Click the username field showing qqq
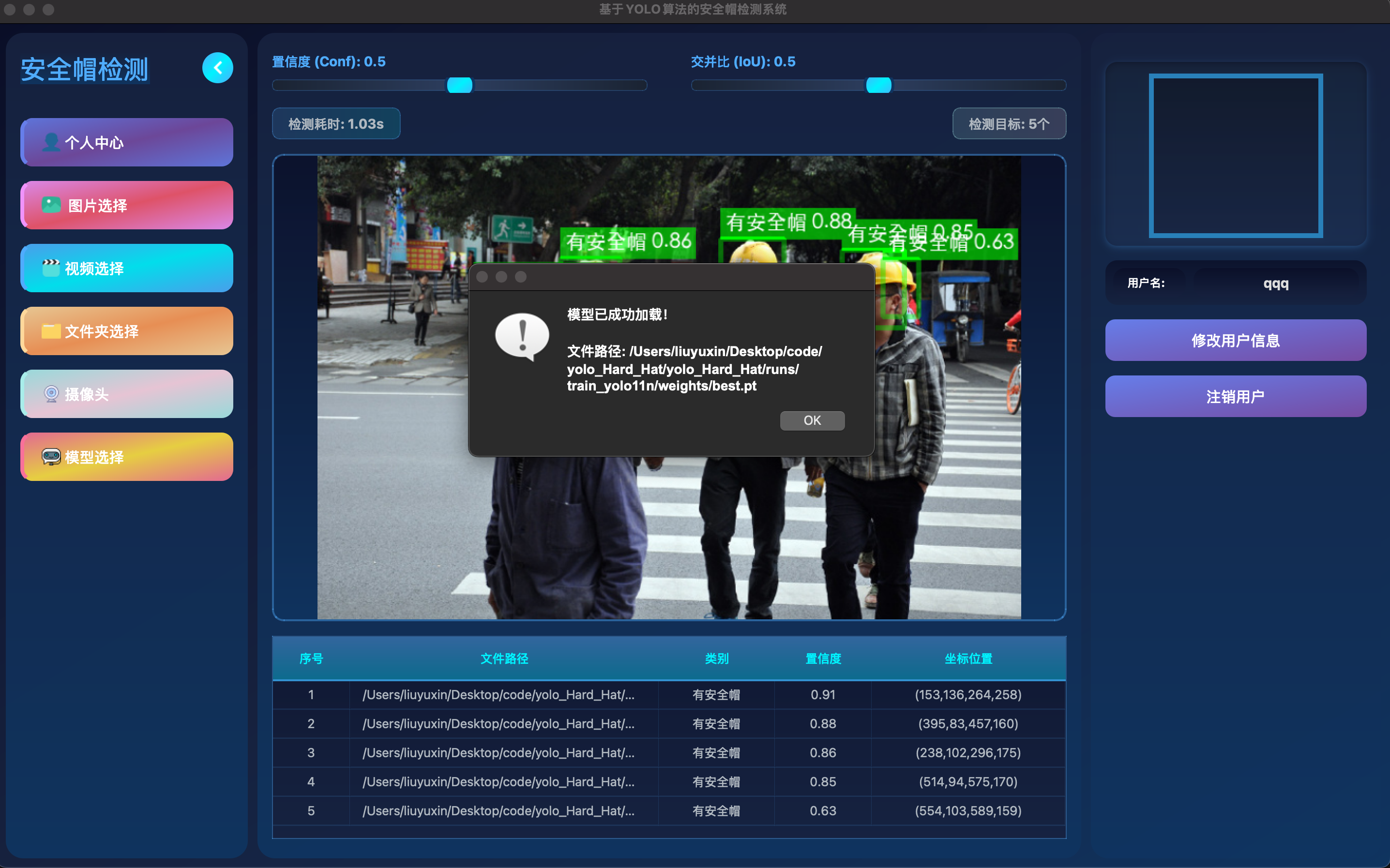Image resolution: width=1390 pixels, height=868 pixels. point(1275,283)
